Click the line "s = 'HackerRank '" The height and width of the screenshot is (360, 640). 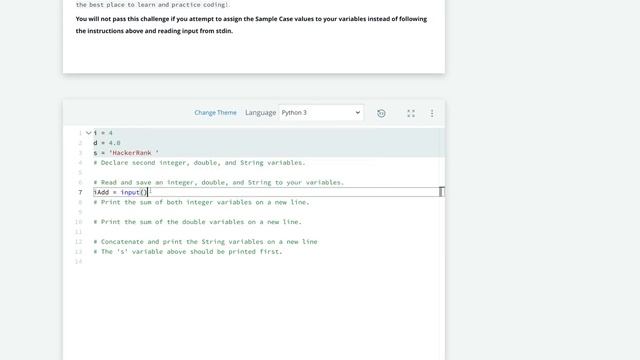click(x=126, y=153)
